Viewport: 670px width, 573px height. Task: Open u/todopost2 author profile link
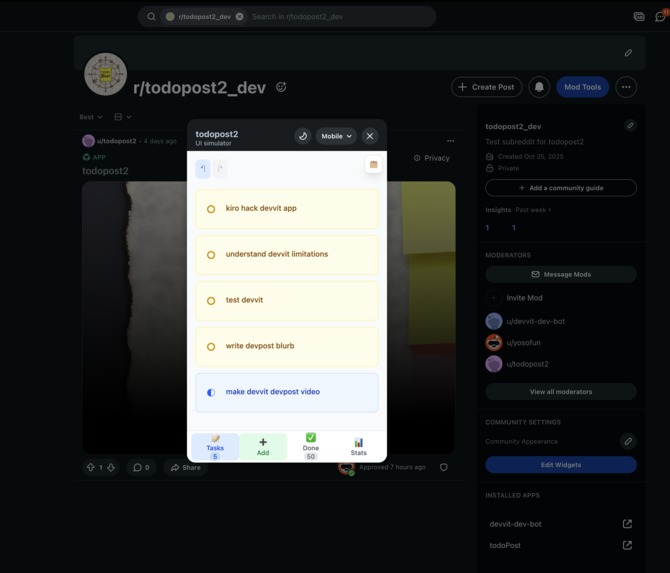(x=116, y=141)
